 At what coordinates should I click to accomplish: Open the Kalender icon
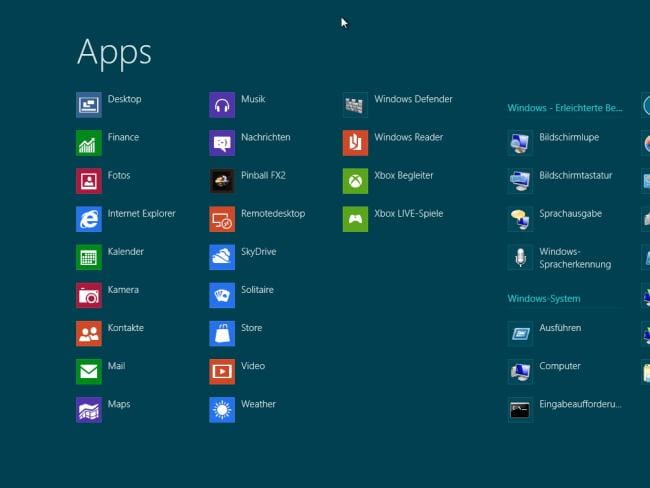tap(89, 257)
